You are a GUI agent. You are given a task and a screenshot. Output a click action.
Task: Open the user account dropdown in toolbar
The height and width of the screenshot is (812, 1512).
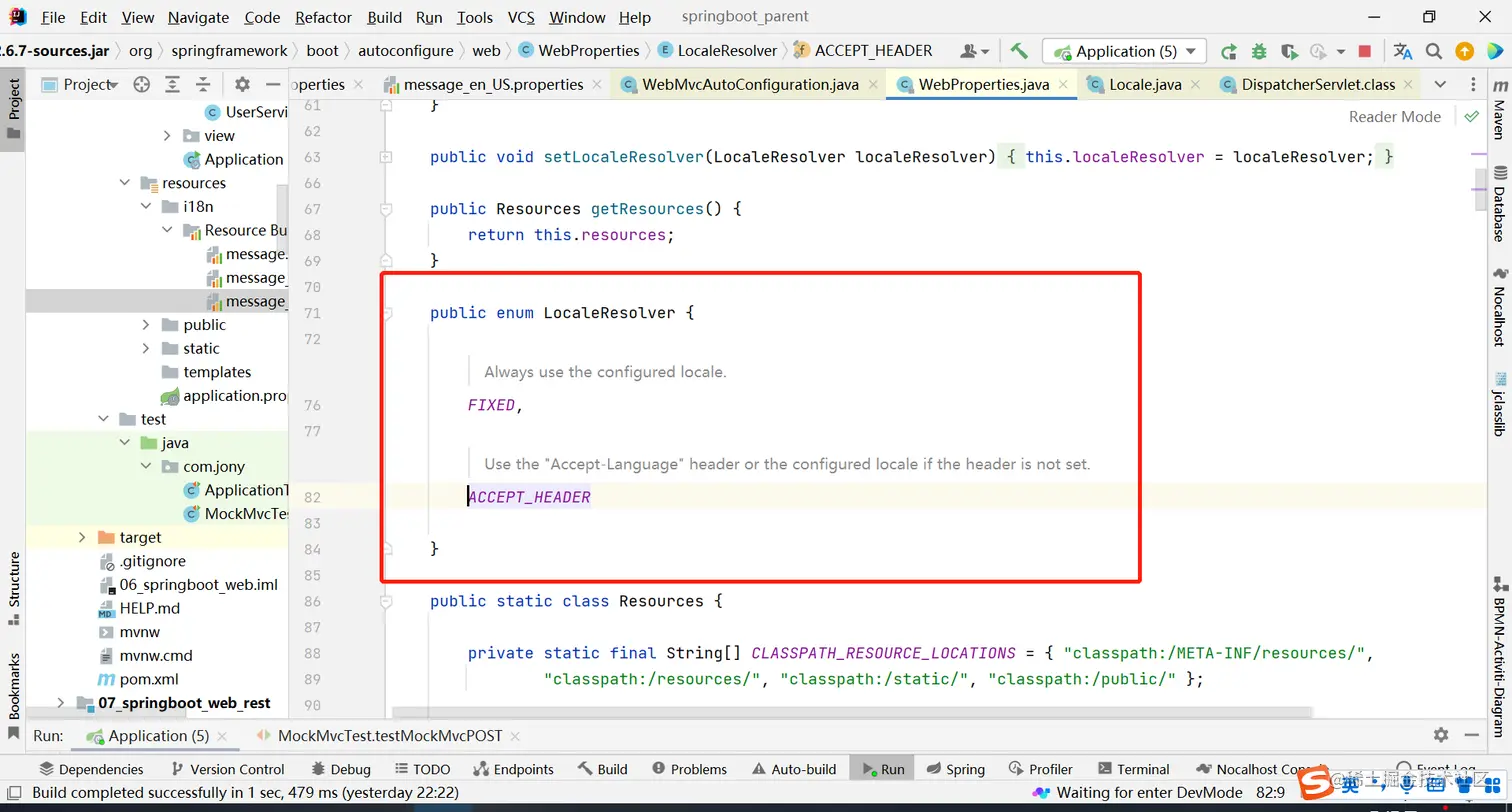point(975,51)
